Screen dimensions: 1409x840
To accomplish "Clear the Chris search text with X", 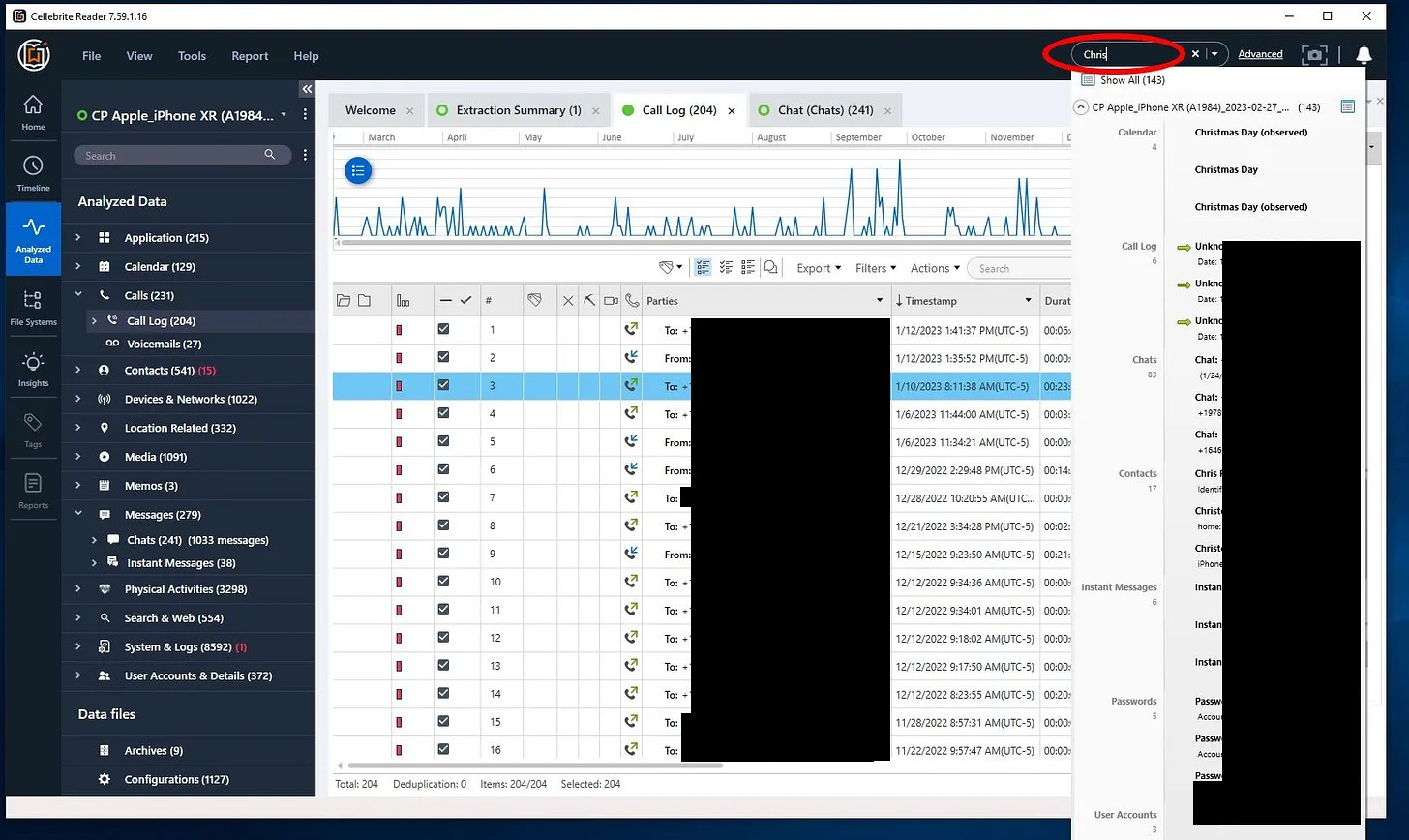I will coord(1195,54).
